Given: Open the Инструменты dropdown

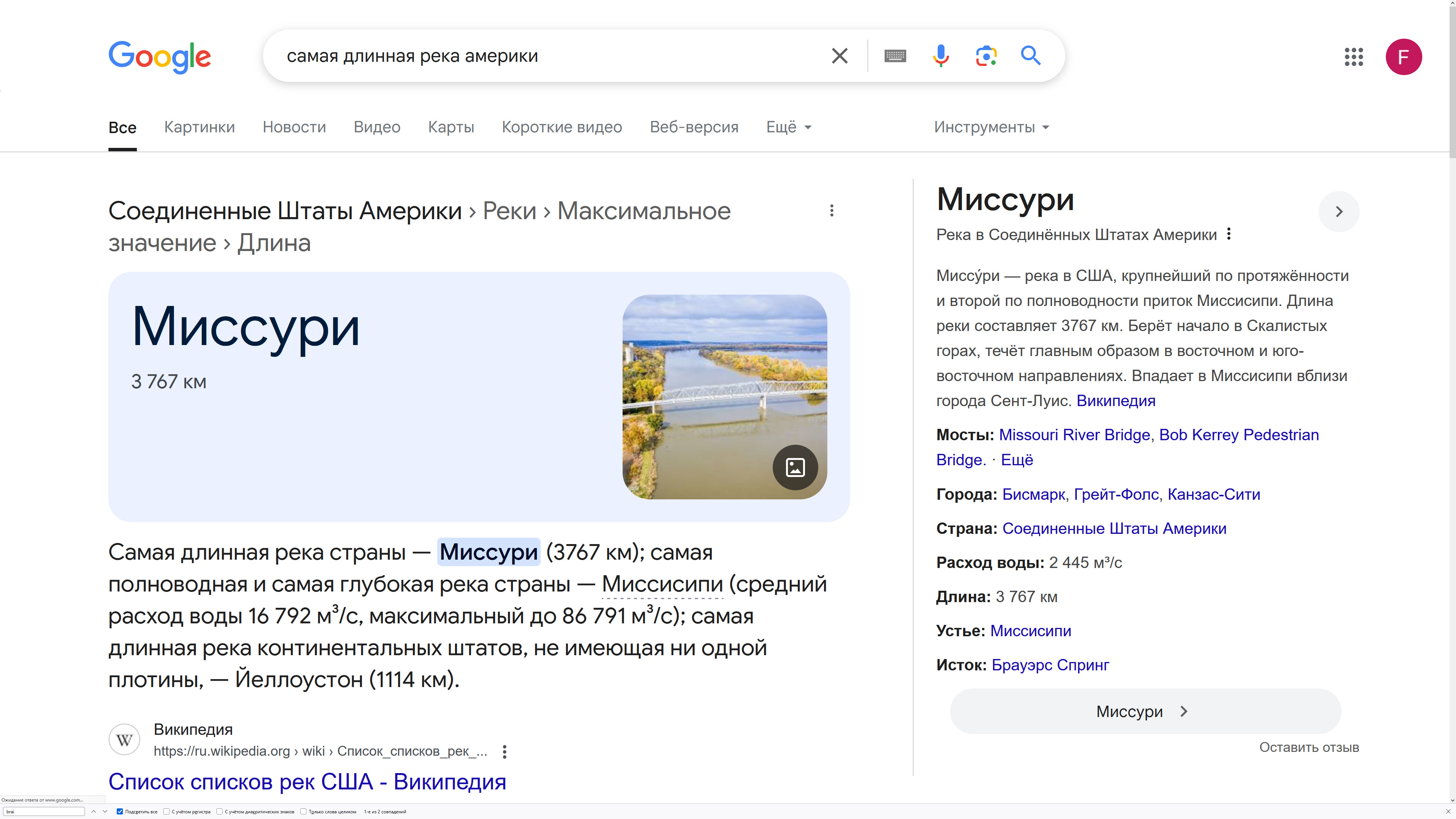Looking at the screenshot, I should click(991, 127).
